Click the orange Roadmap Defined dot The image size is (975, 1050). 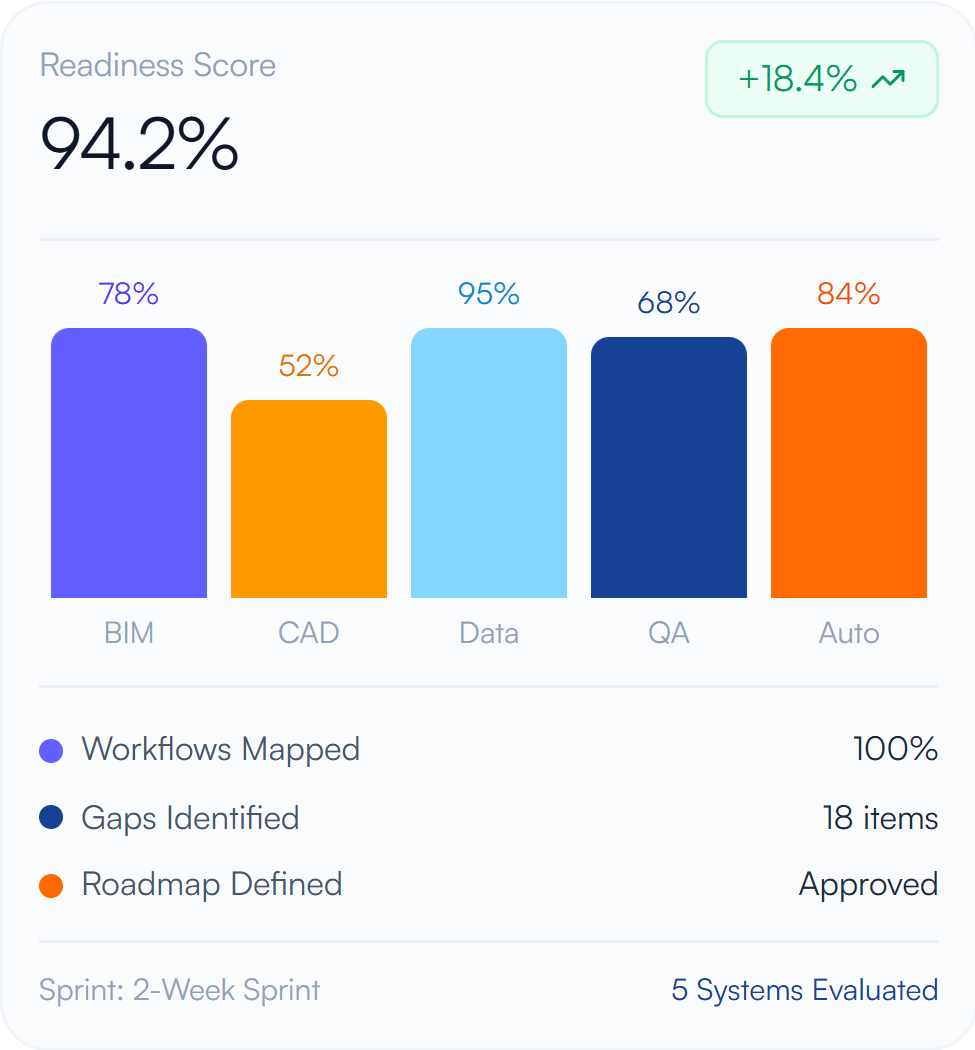[x=51, y=885]
